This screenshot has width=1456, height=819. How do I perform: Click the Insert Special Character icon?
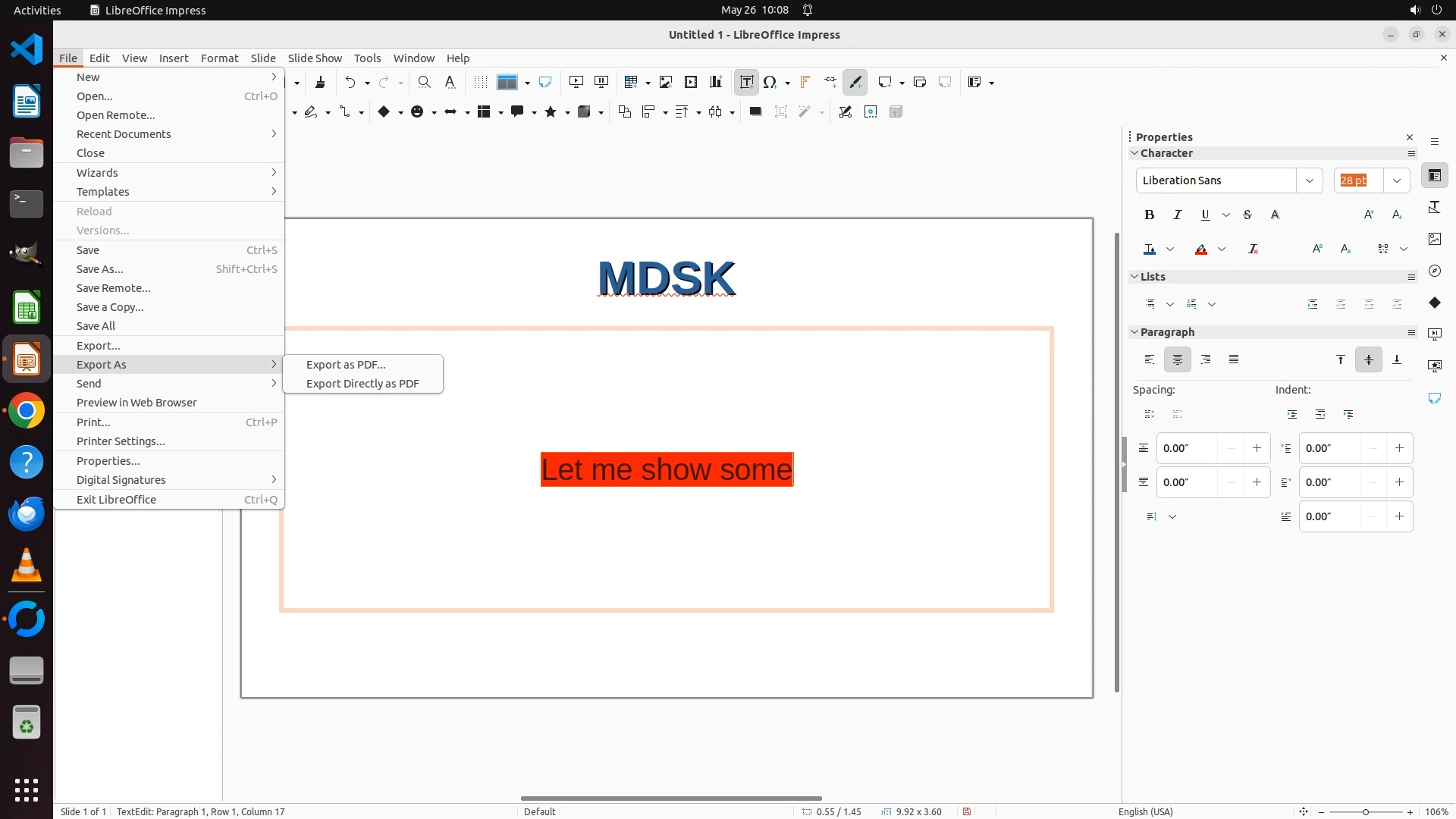(770, 82)
